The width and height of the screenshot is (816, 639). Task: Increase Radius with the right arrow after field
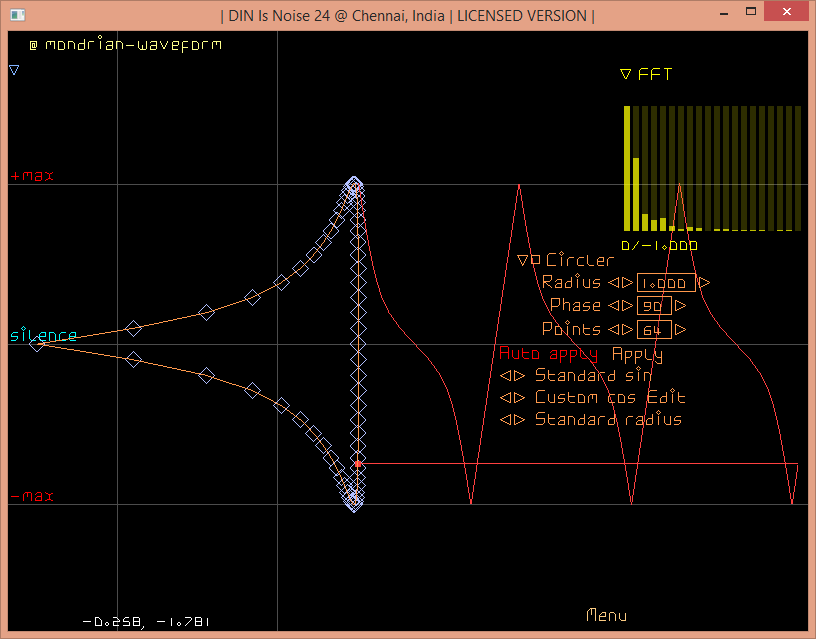704,283
